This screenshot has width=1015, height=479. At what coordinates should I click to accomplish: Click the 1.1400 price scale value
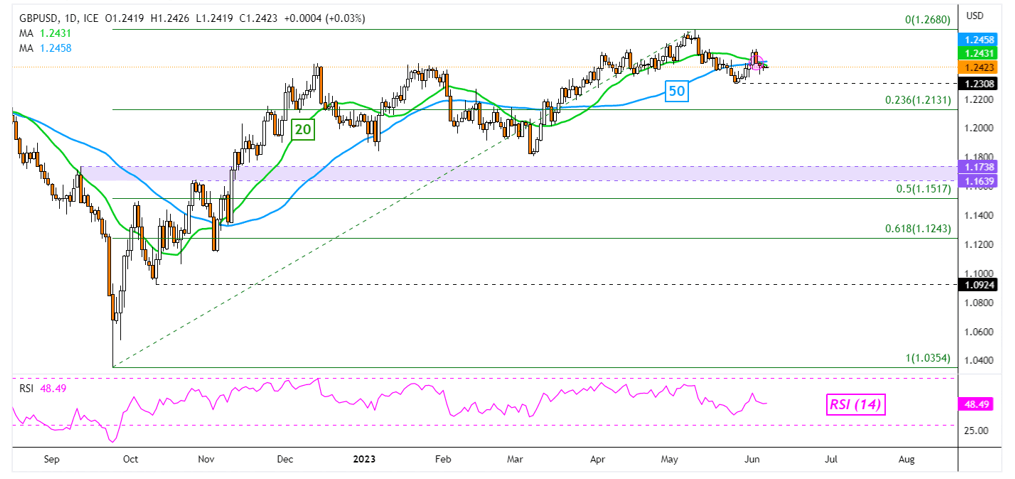click(x=979, y=216)
